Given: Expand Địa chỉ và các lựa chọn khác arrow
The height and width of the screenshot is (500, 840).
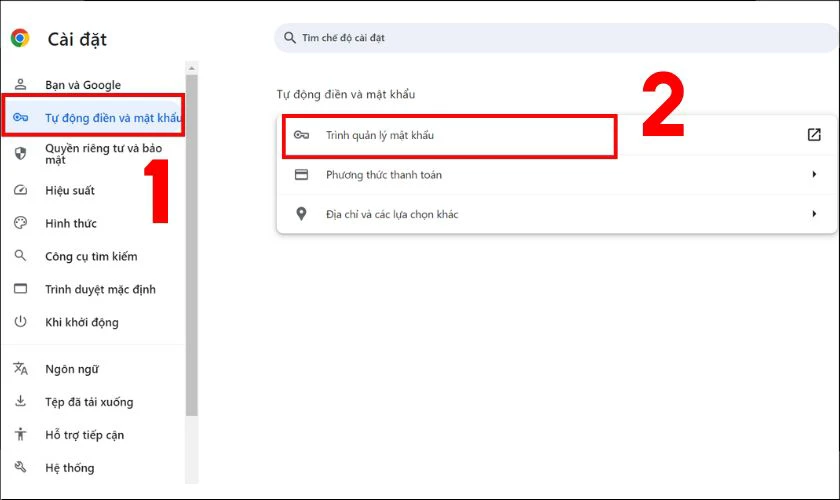Looking at the screenshot, I should coord(814,214).
